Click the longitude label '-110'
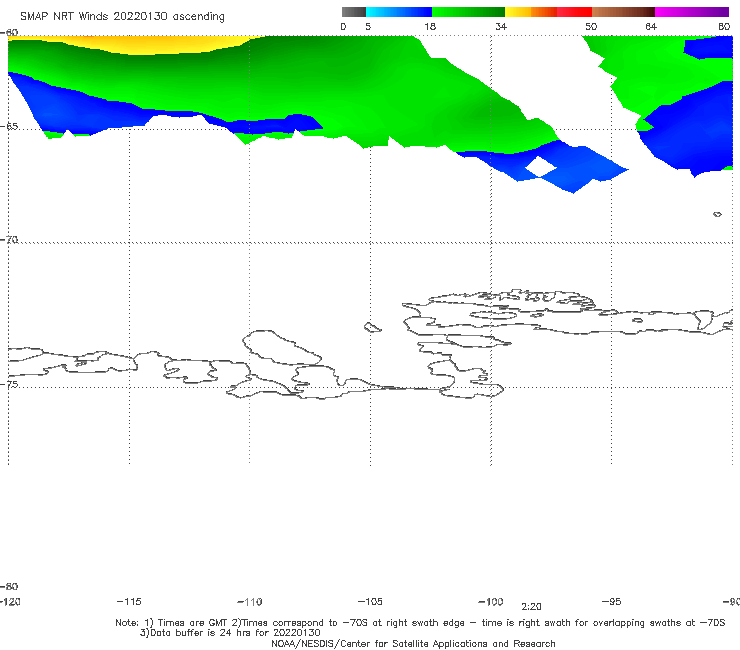Screen dimensions: 740x650 coord(250,602)
